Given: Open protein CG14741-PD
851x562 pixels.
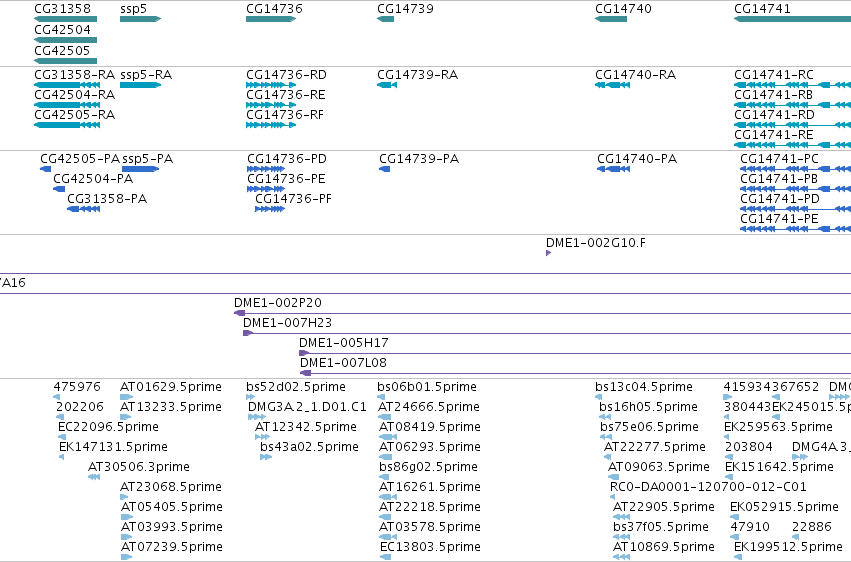Looking at the screenshot, I should [796, 209].
